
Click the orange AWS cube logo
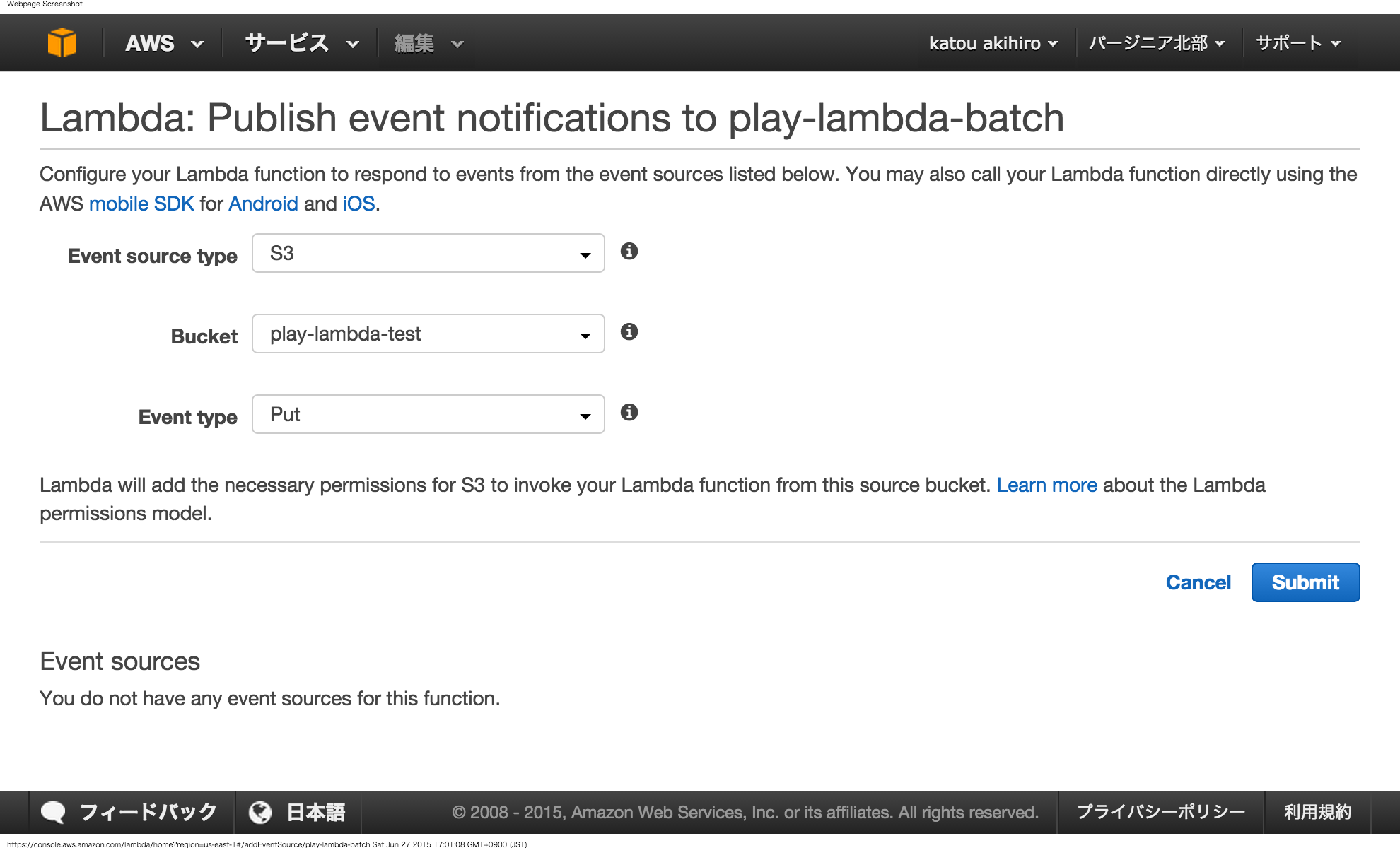[x=62, y=42]
